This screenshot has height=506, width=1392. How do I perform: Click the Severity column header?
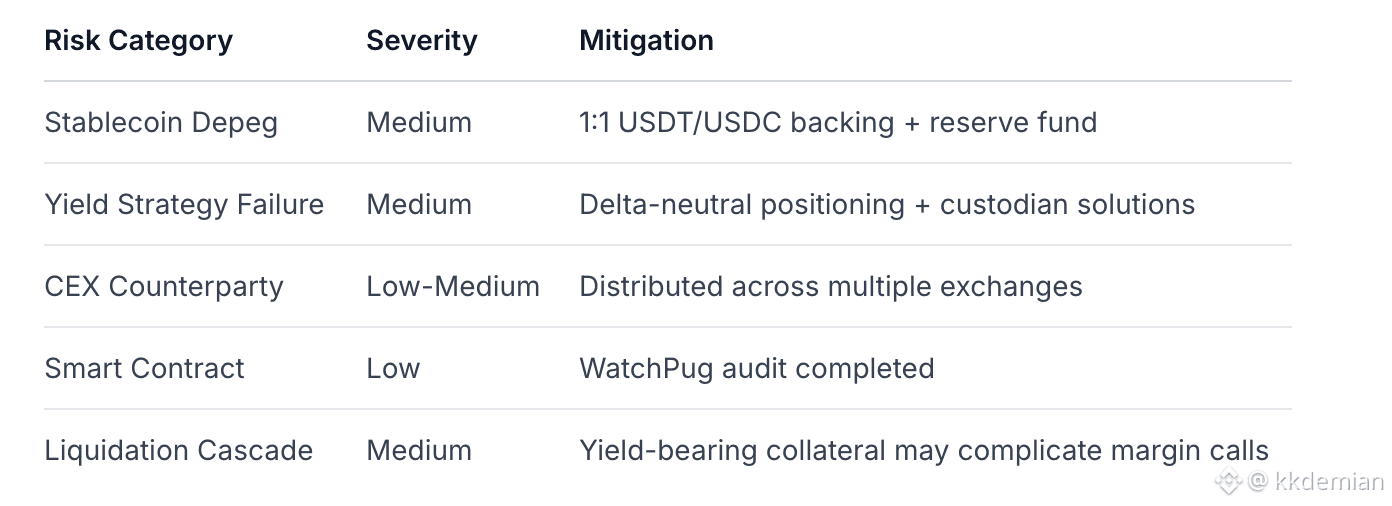coord(421,41)
